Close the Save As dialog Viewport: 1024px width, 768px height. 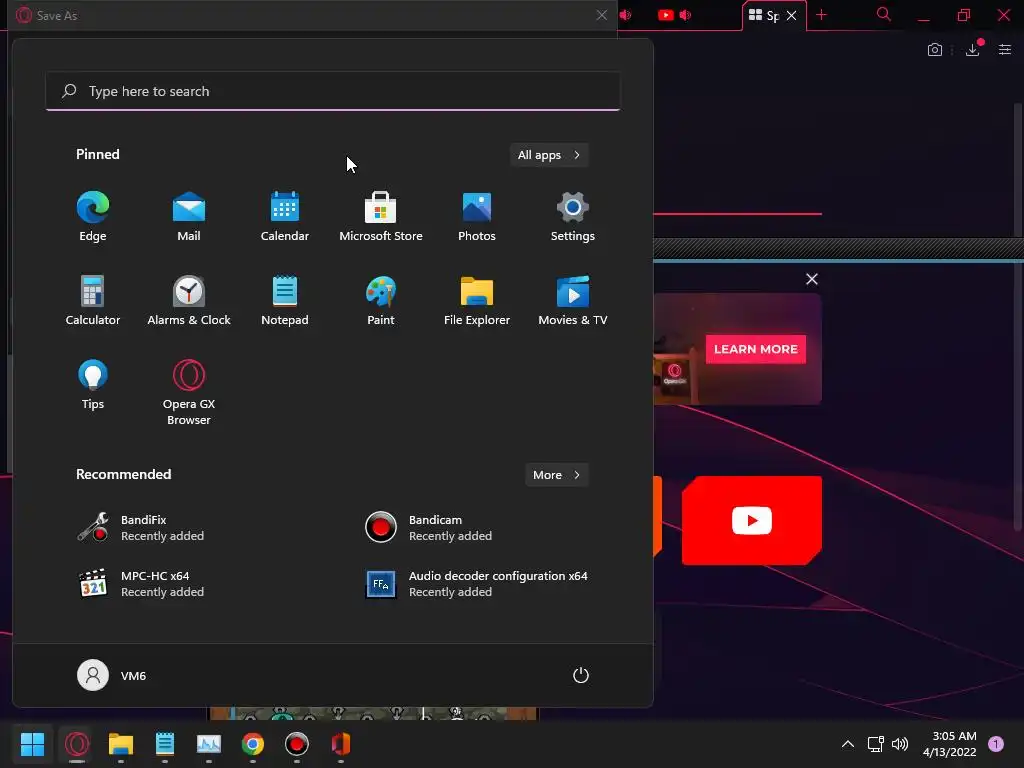(x=601, y=15)
